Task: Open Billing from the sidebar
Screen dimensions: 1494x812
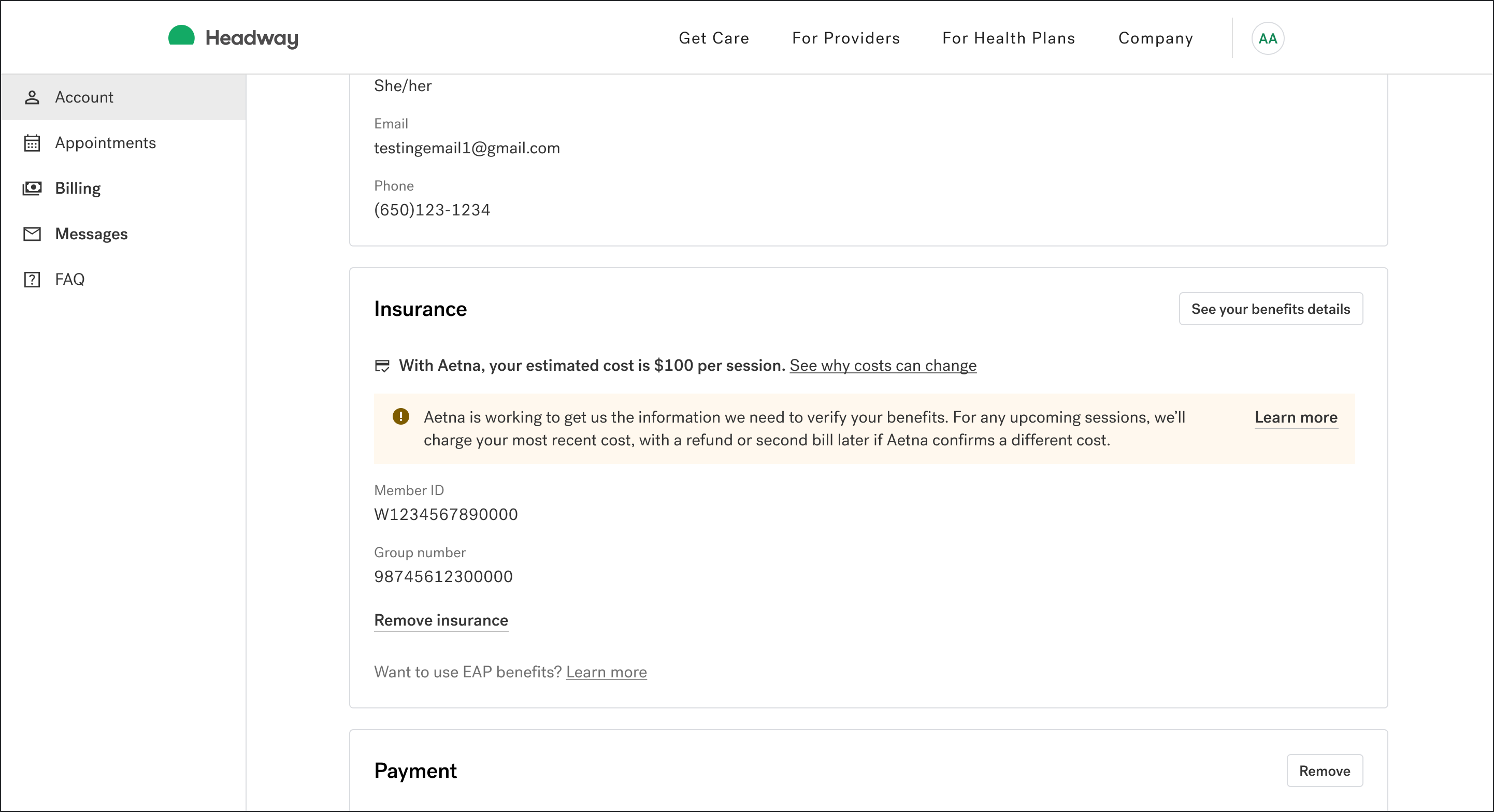Action: pyautogui.click(x=123, y=189)
